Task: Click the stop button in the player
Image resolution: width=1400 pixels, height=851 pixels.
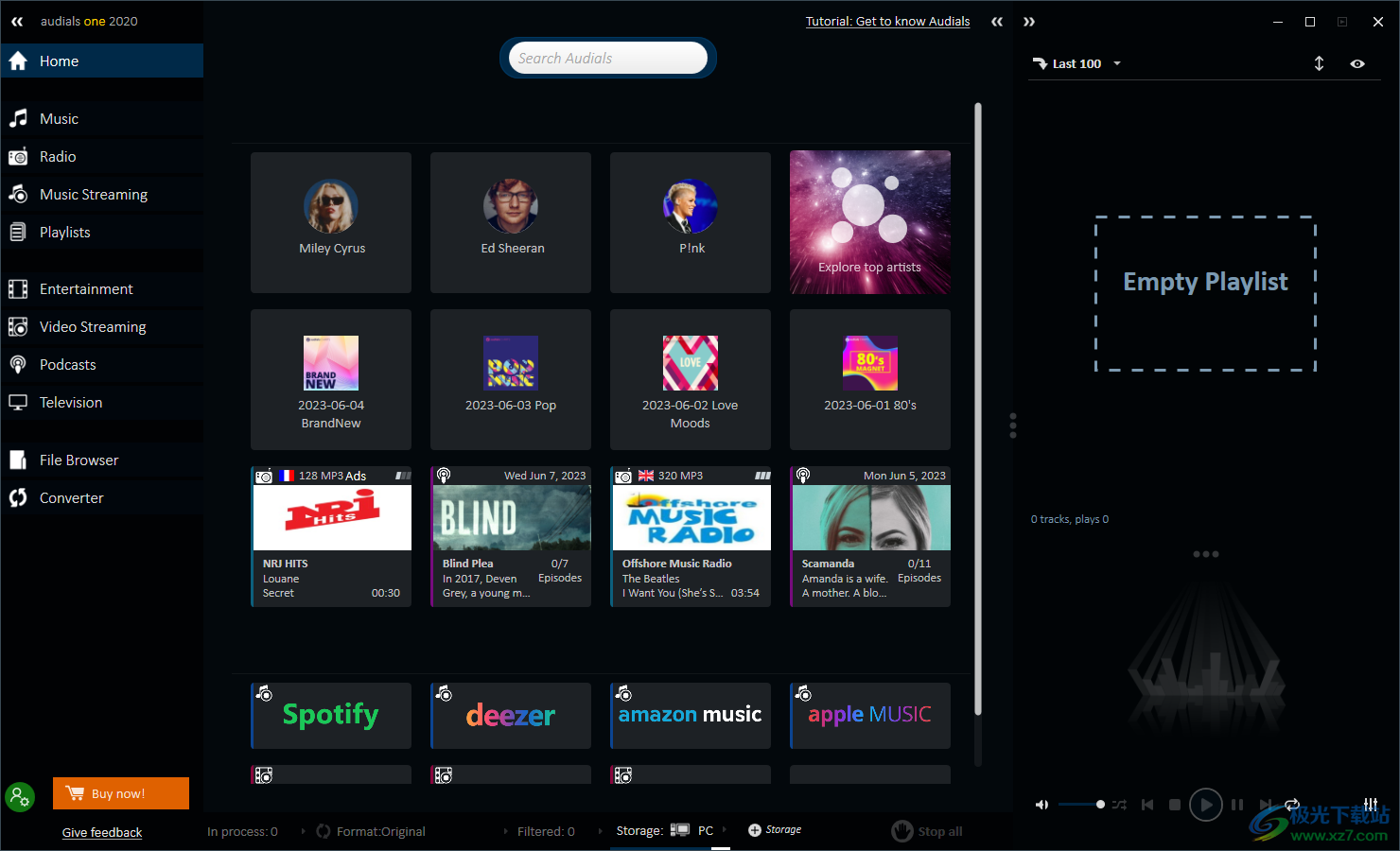Action: [x=1175, y=805]
